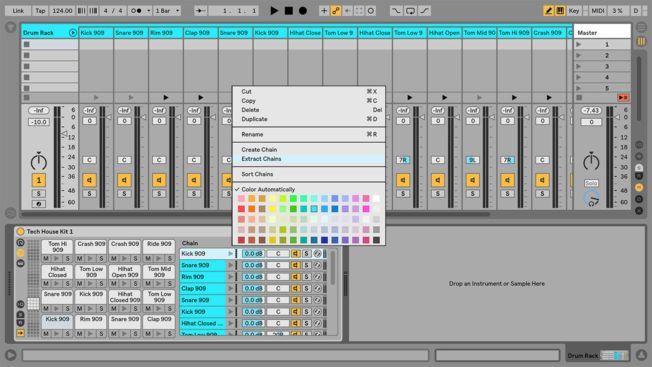Image resolution: width=652 pixels, height=367 pixels.
Task: Open the Info View toggle at bottom left
Action: pyautogui.click(x=11, y=355)
